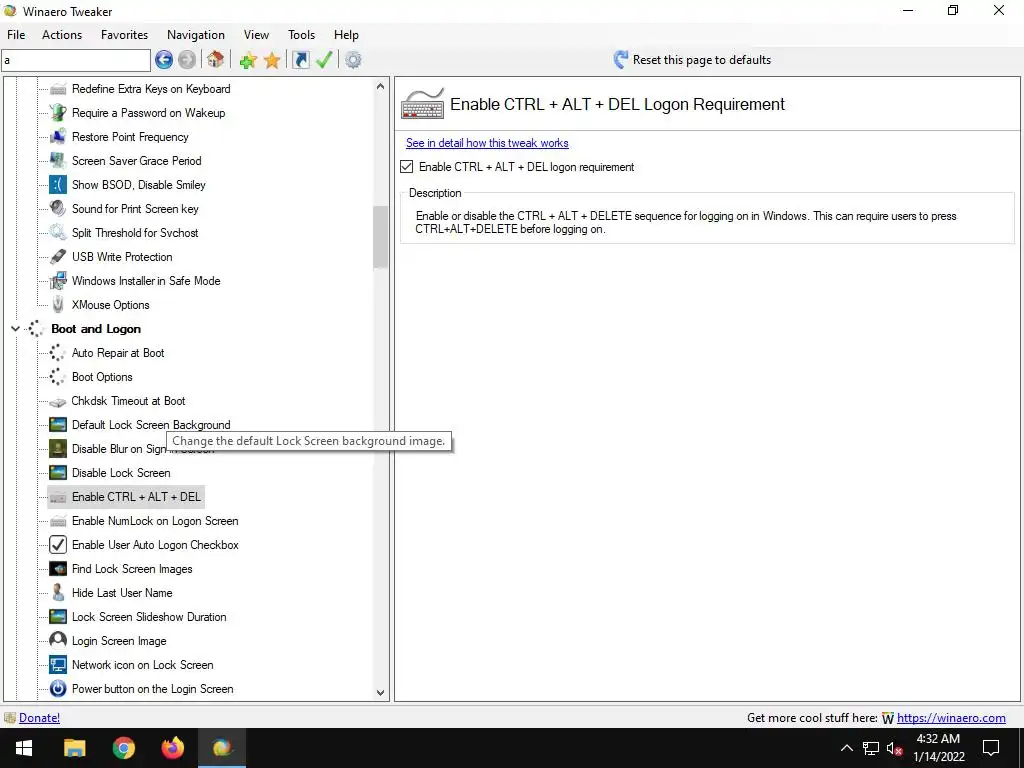
Task: Select Lock Screen Slideshow Duration
Action: [x=149, y=617]
